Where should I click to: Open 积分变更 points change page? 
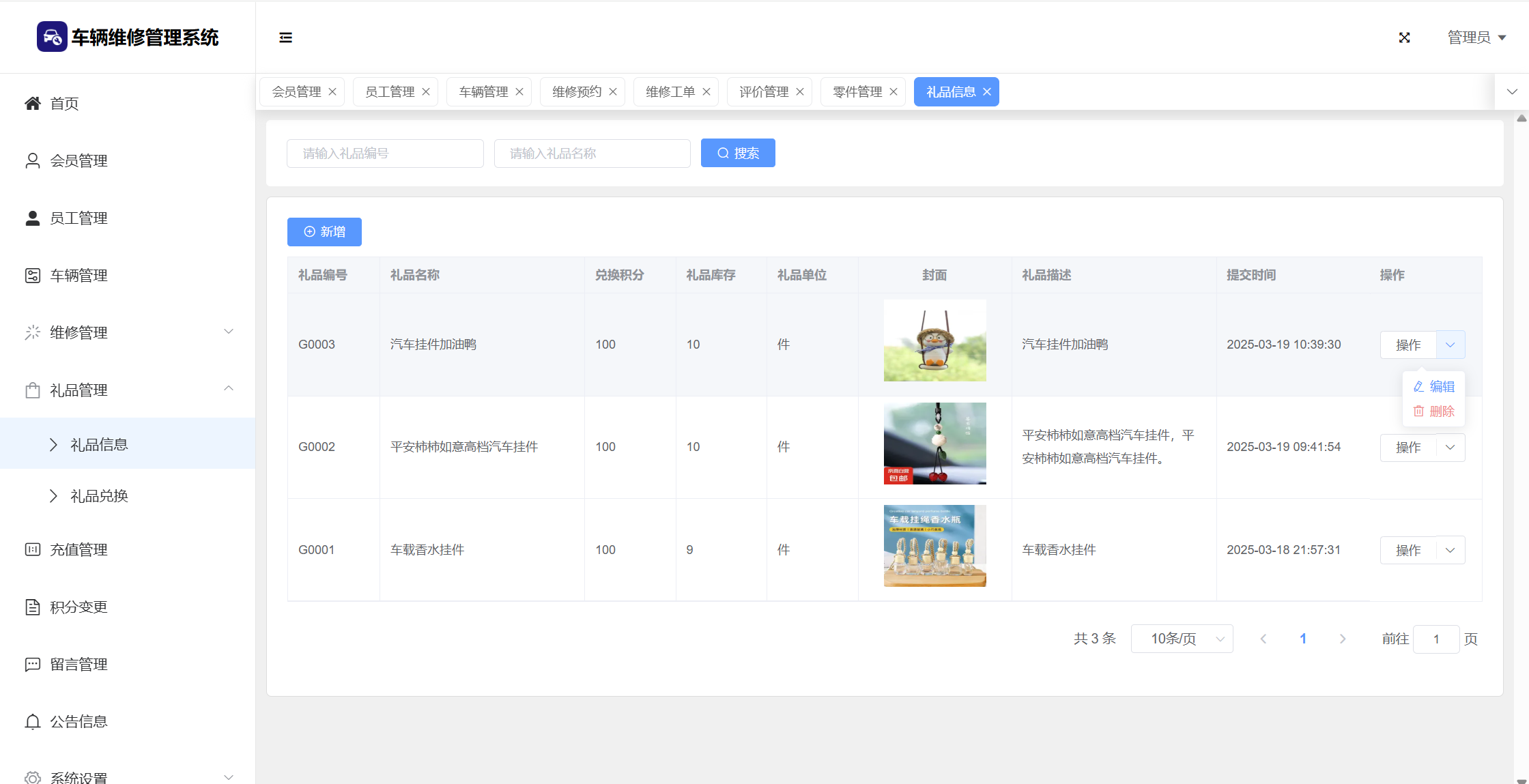click(x=78, y=607)
